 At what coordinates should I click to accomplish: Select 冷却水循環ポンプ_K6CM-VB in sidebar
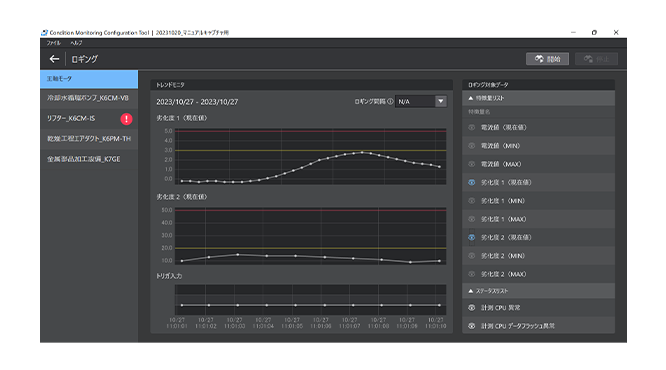[89, 98]
